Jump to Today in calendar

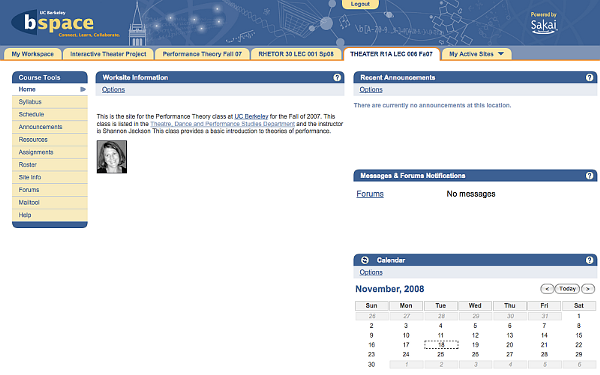[567, 289]
